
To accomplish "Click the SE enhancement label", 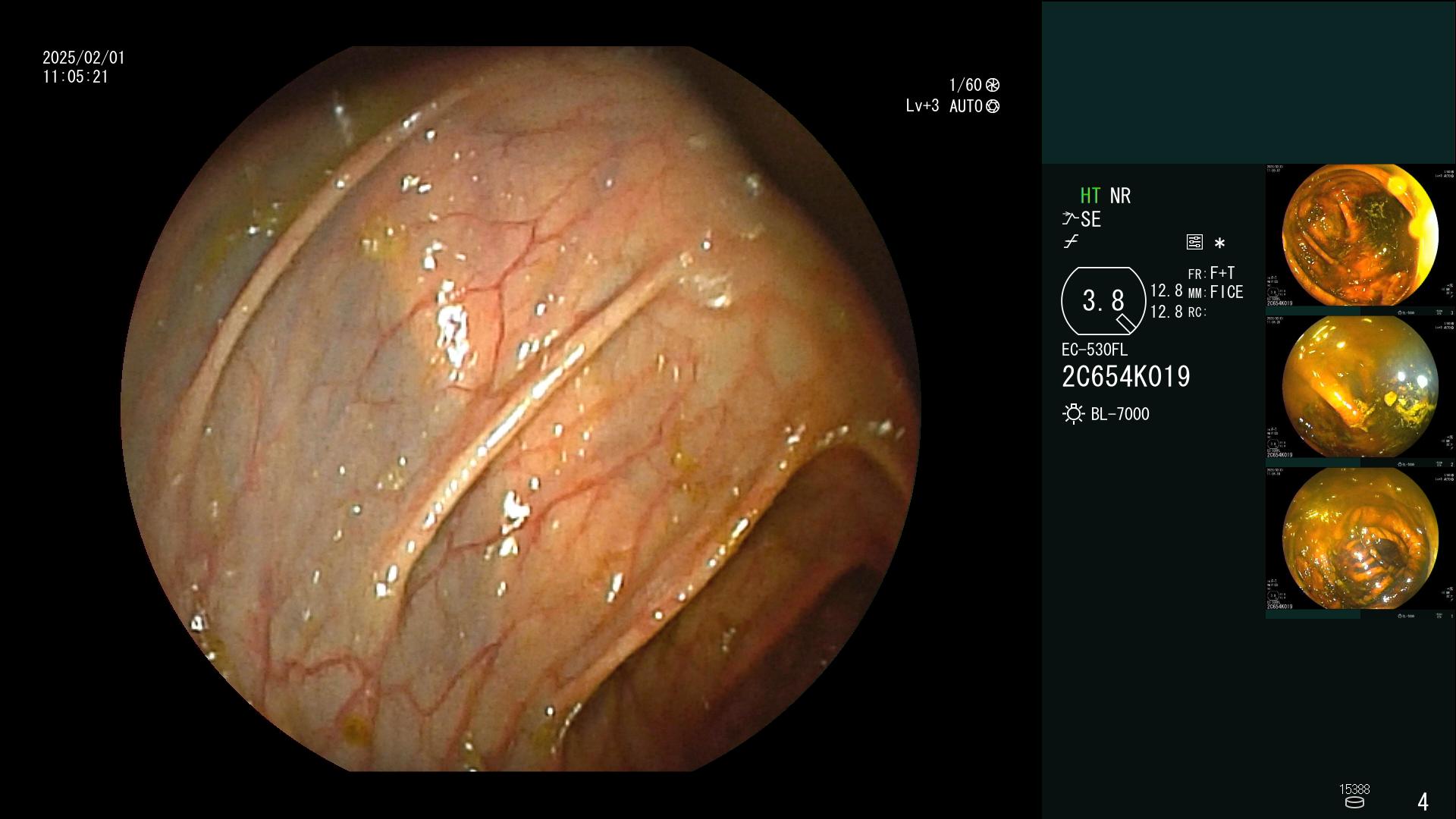I will [x=1090, y=219].
